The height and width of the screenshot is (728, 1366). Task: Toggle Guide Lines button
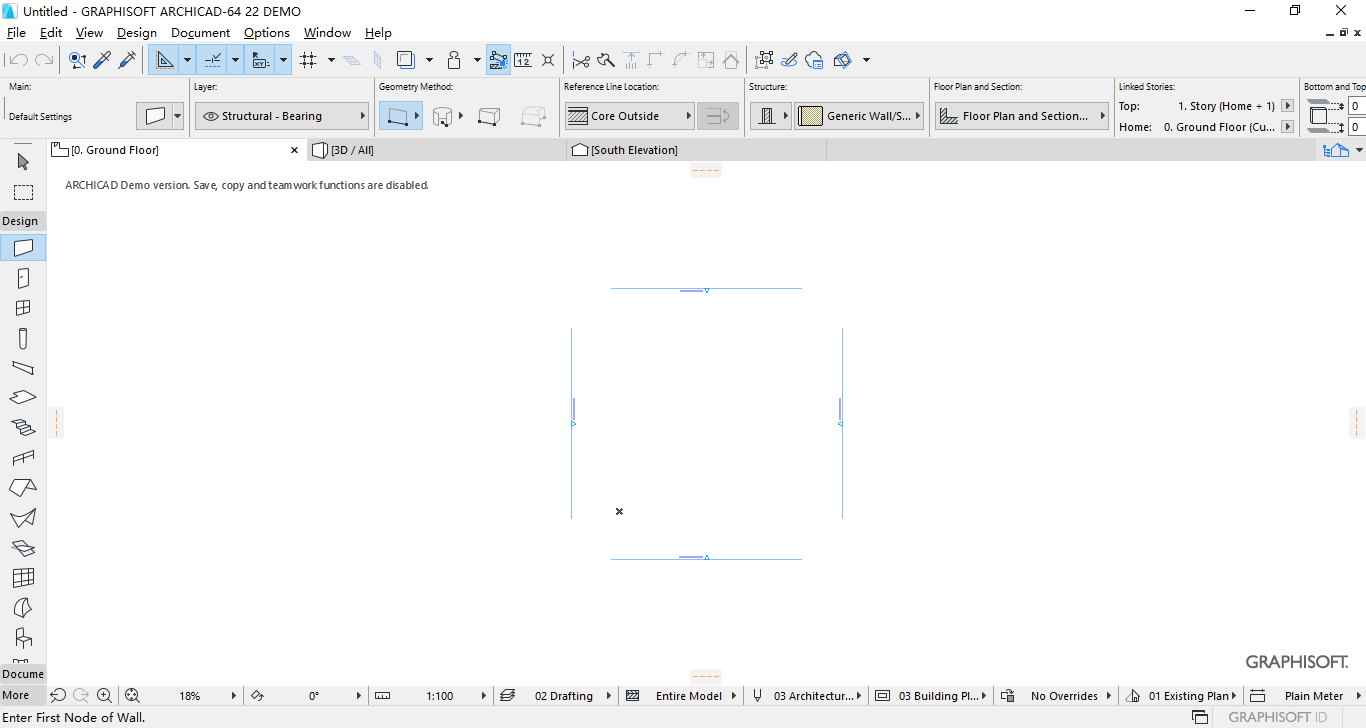coord(165,60)
